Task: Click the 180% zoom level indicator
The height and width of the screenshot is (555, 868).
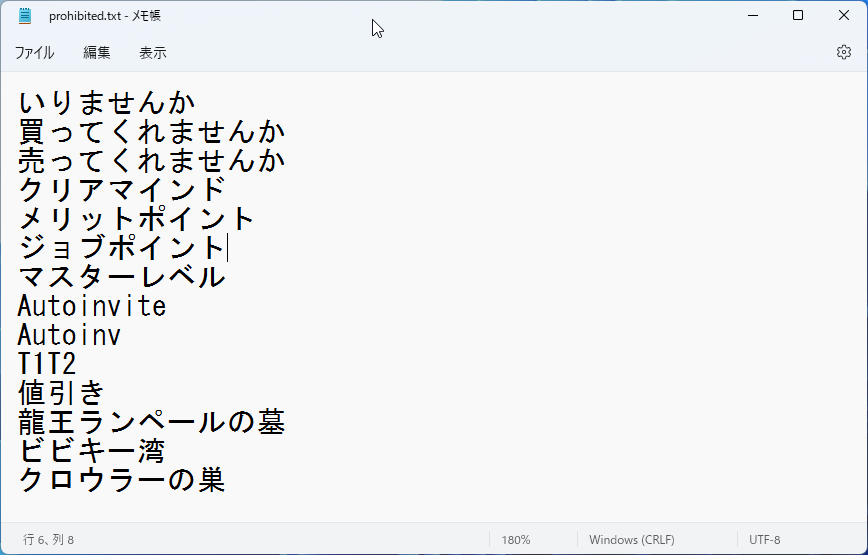Action: point(515,540)
